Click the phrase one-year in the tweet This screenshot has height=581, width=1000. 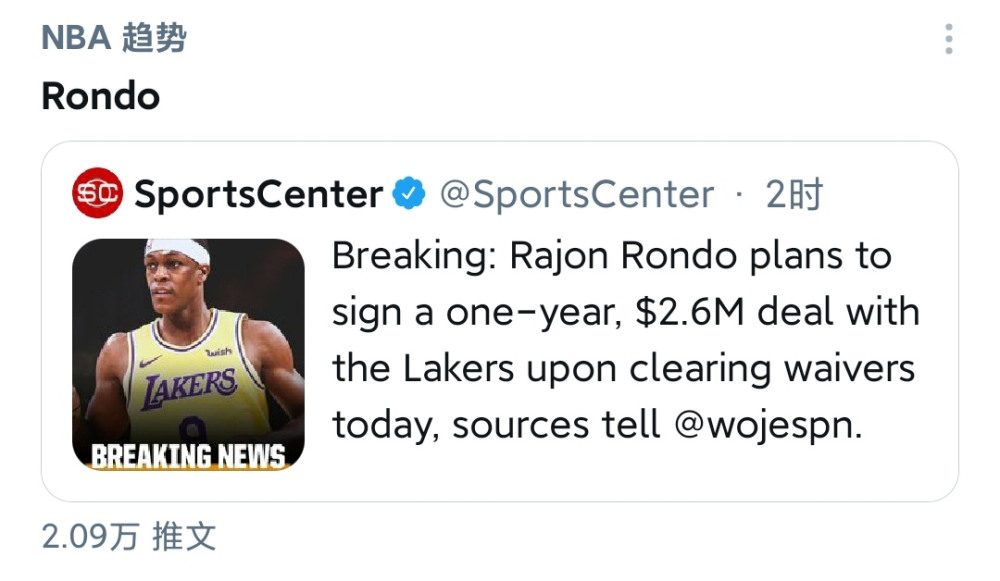533,314
